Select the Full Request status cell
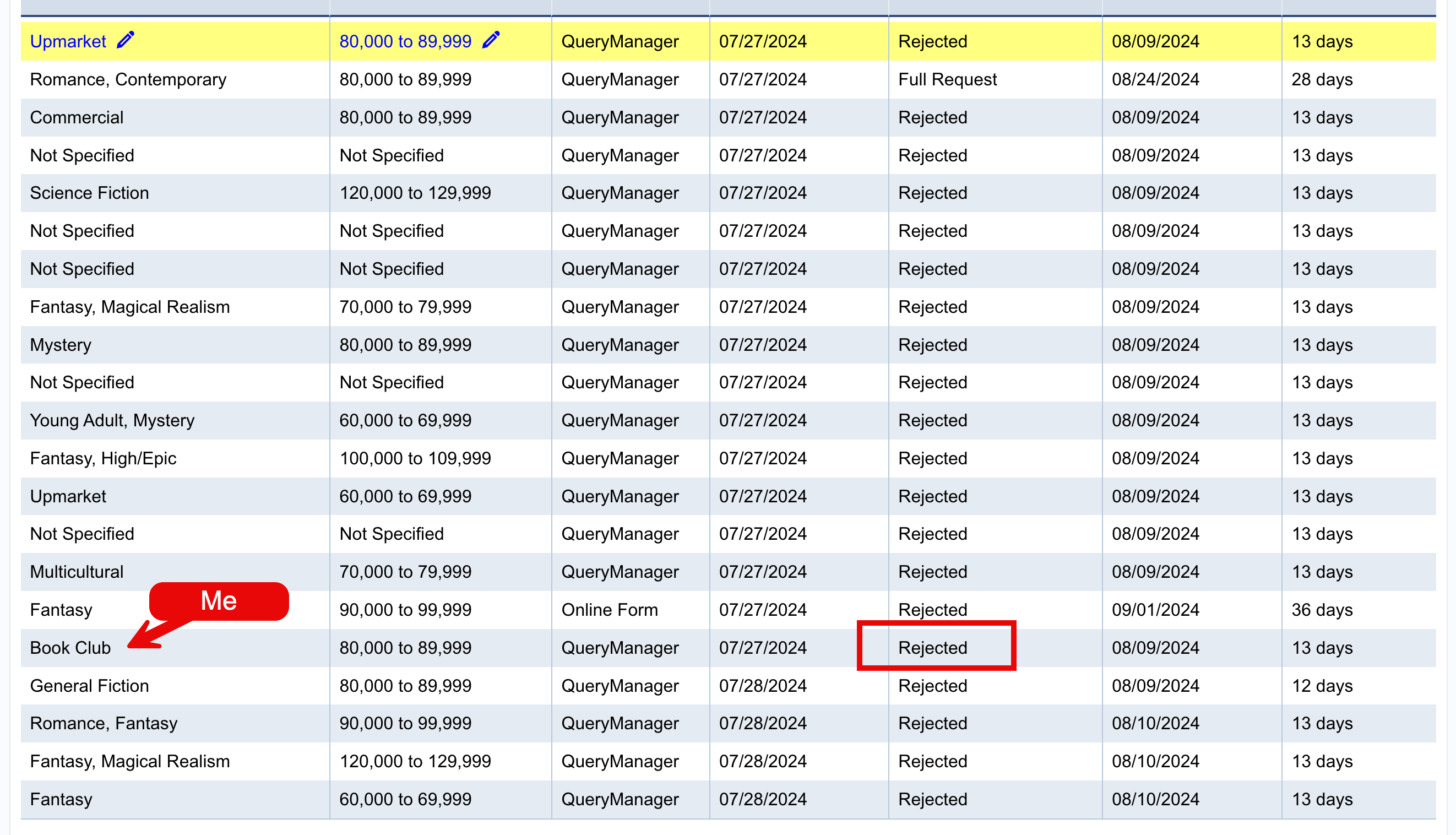This screenshot has height=835, width=1456. coord(995,79)
